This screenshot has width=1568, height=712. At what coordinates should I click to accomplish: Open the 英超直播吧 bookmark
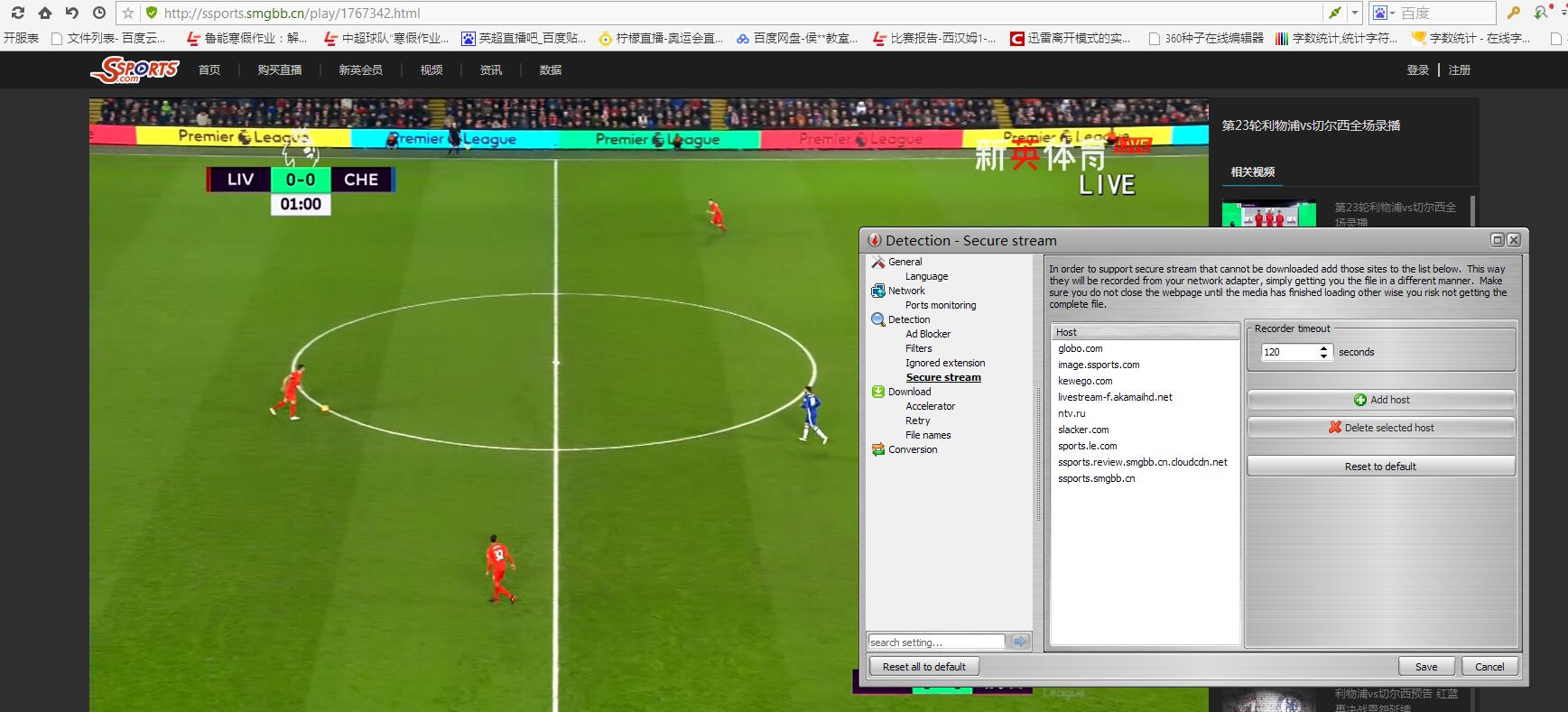pyautogui.click(x=524, y=39)
